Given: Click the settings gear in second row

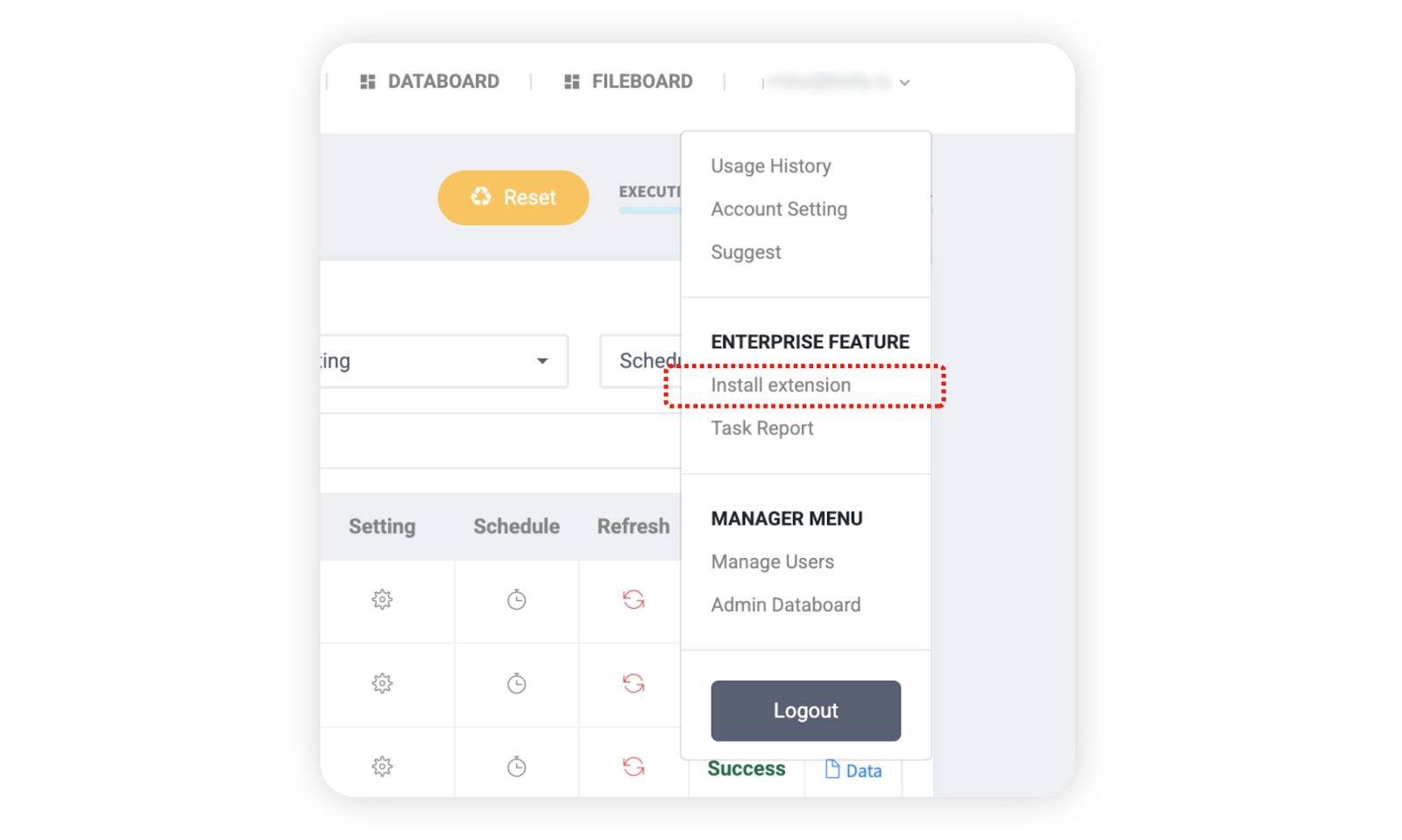Looking at the screenshot, I should tap(382, 683).
